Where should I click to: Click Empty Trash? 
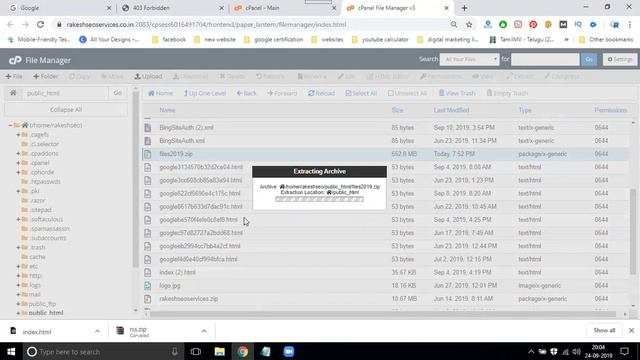pyautogui.click(x=507, y=93)
